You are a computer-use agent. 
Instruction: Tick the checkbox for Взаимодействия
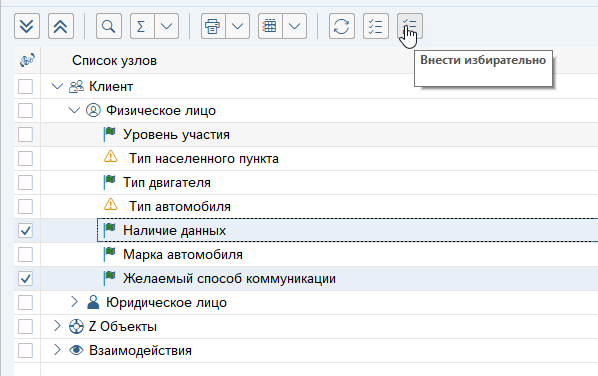coord(26,351)
